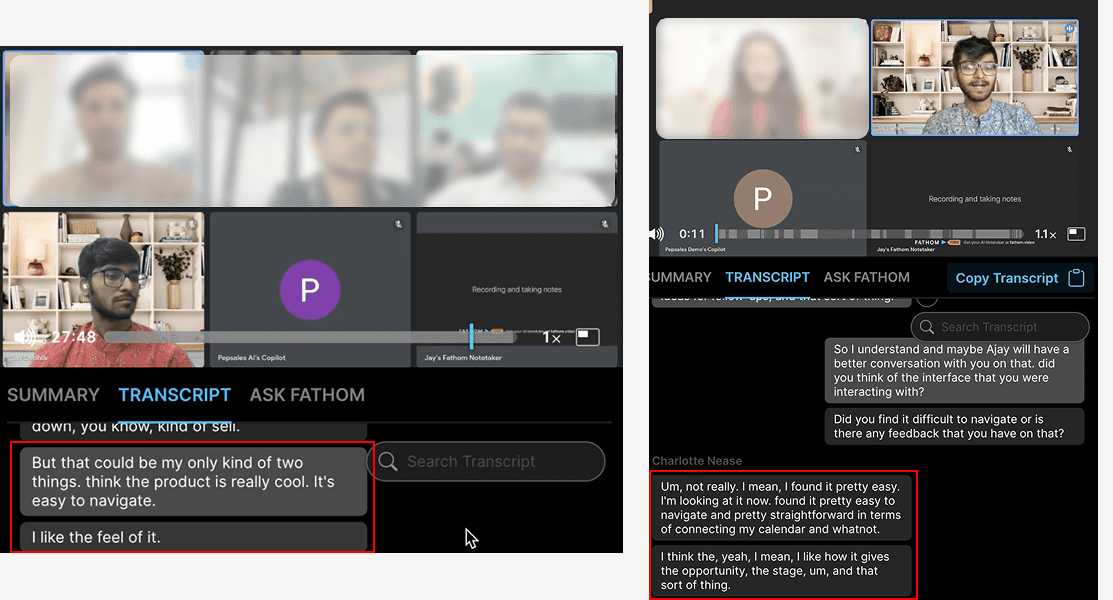This screenshot has width=1113, height=600.
Task: Click the 0:11 timestamp in right player
Action: [692, 234]
